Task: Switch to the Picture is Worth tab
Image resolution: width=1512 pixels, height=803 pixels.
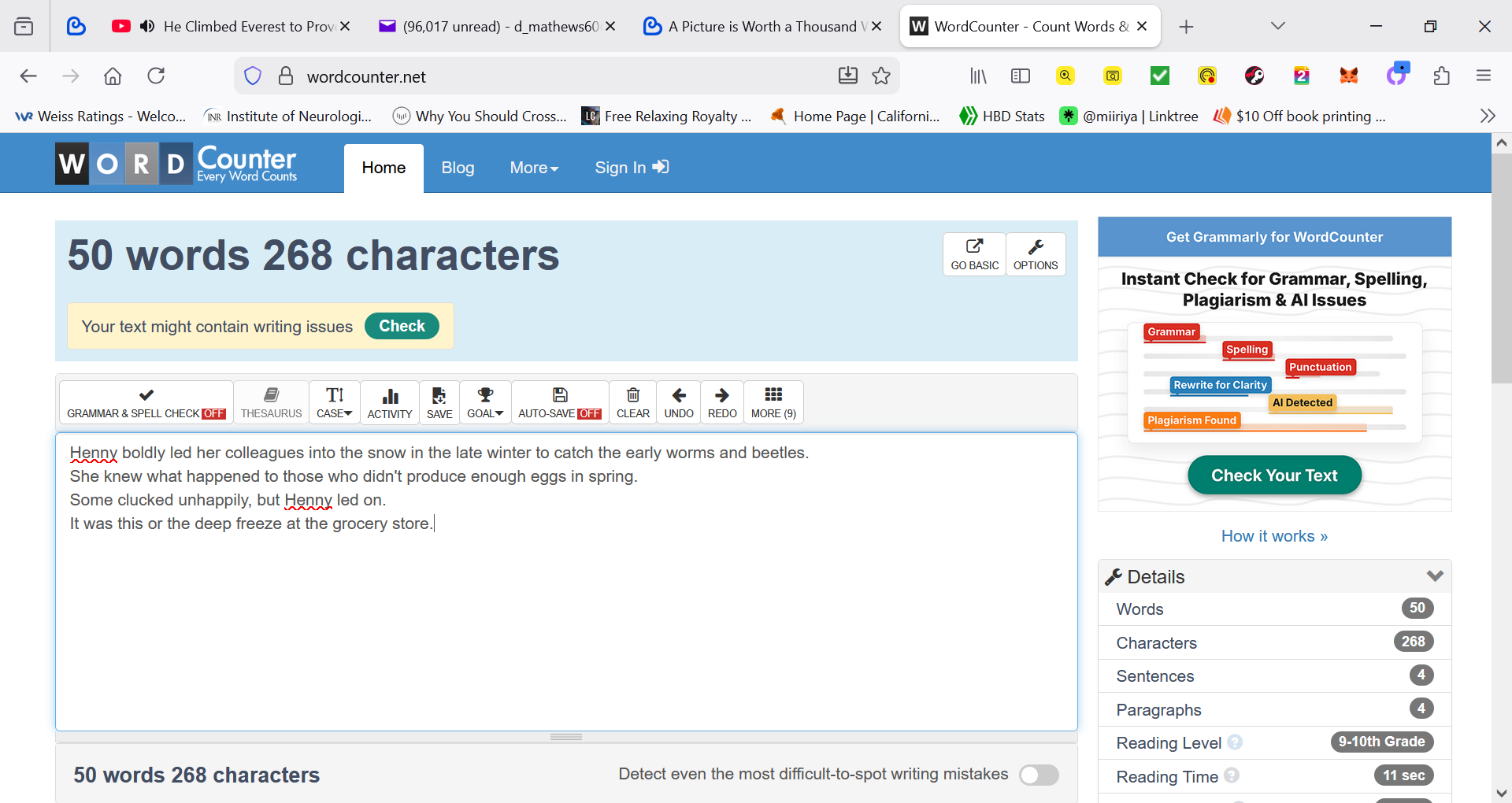Action: tap(762, 26)
